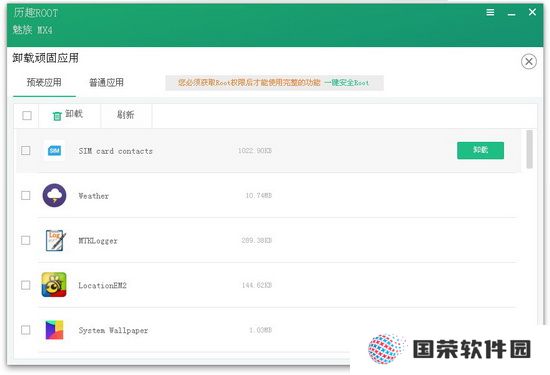Click the 卸载顽固应用 heading
The width and height of the screenshot is (550, 375).
46,58
